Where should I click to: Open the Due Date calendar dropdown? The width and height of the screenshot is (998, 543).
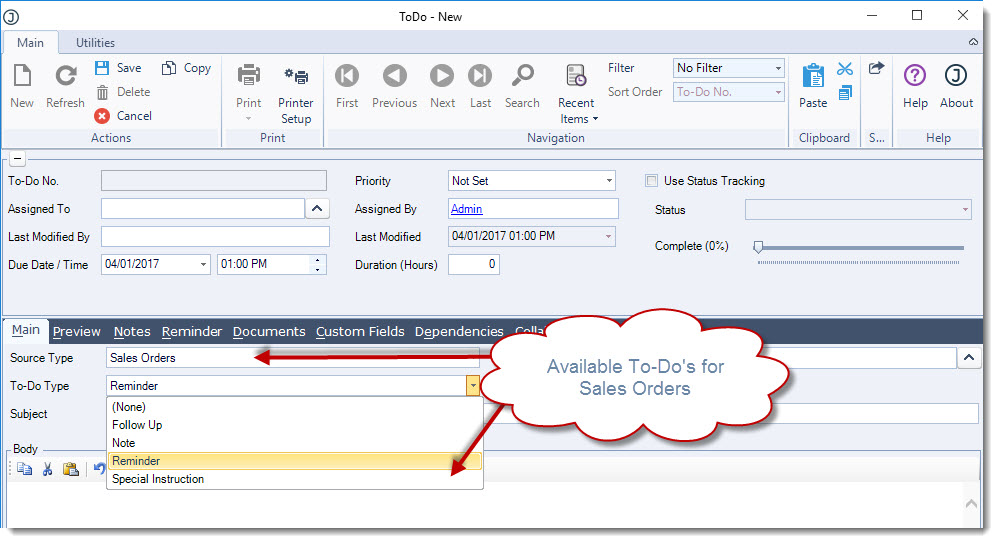coord(203,264)
